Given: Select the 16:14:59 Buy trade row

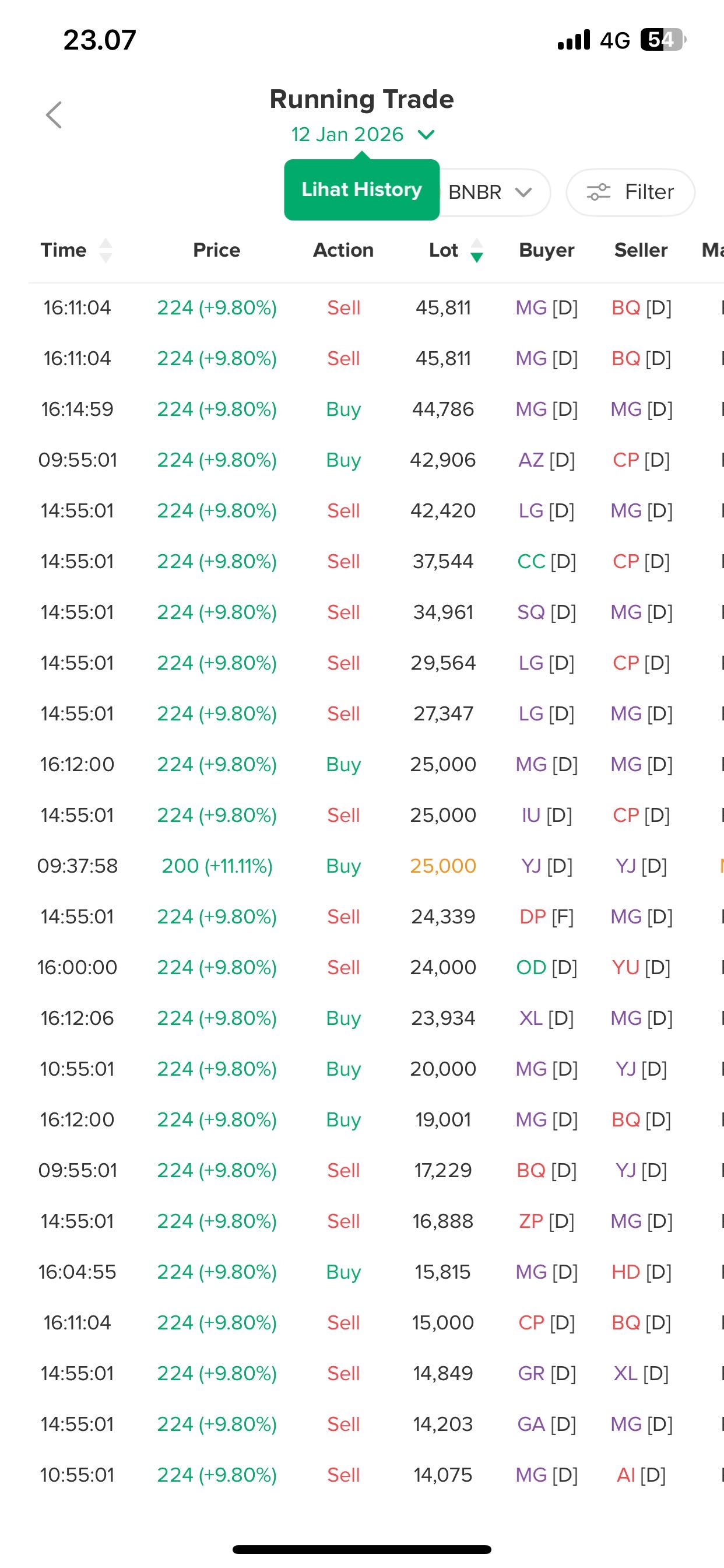Looking at the screenshot, I should tap(343, 409).
